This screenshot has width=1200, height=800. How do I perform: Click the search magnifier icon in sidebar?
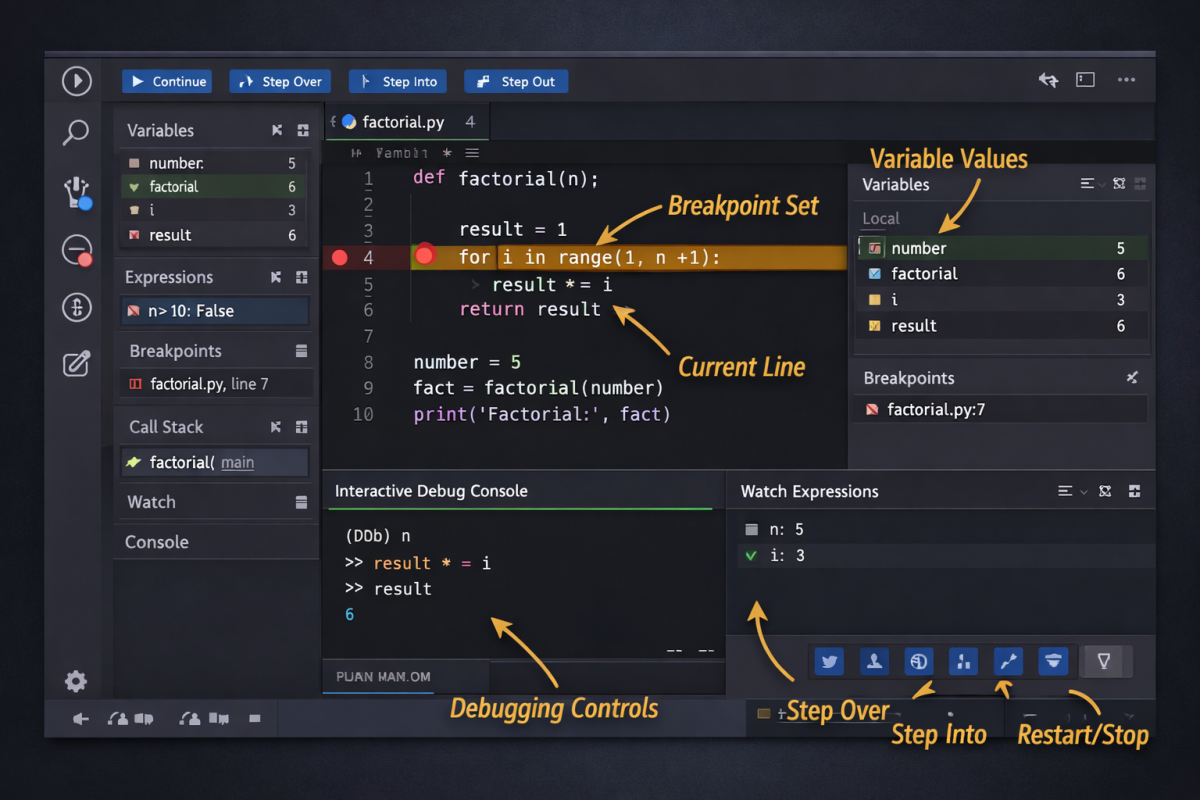pos(76,133)
